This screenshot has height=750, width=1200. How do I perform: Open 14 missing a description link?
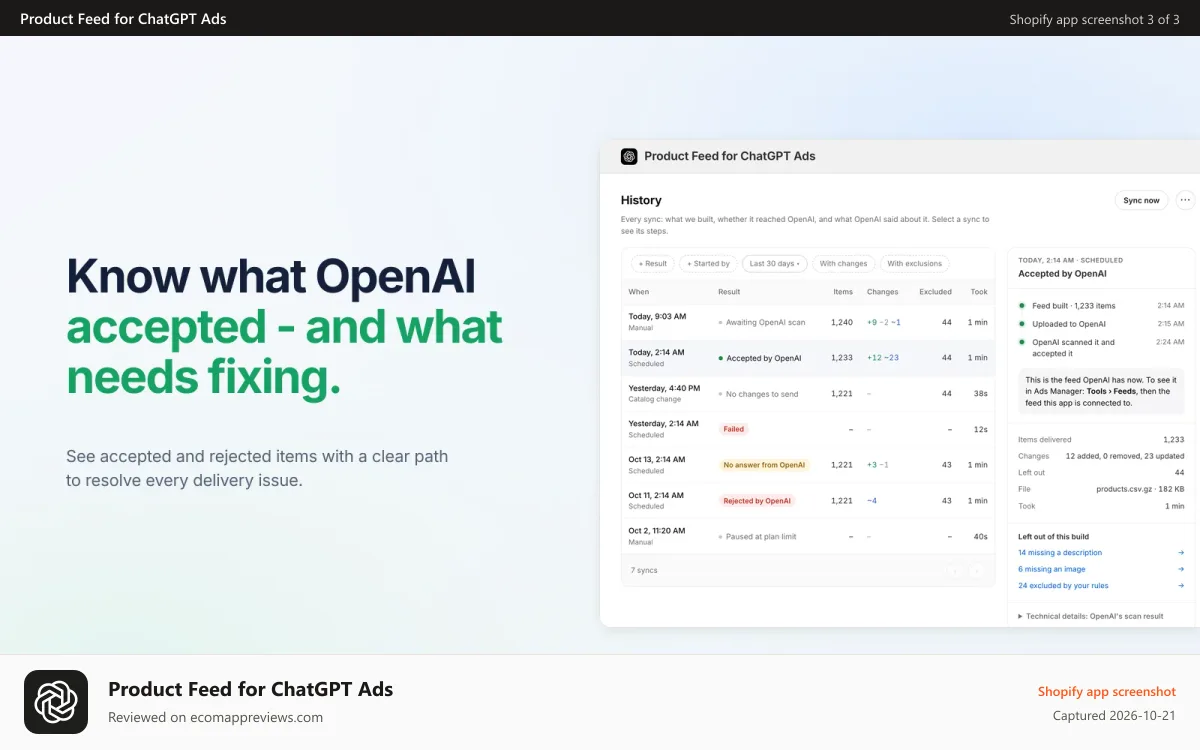[x=1060, y=553]
